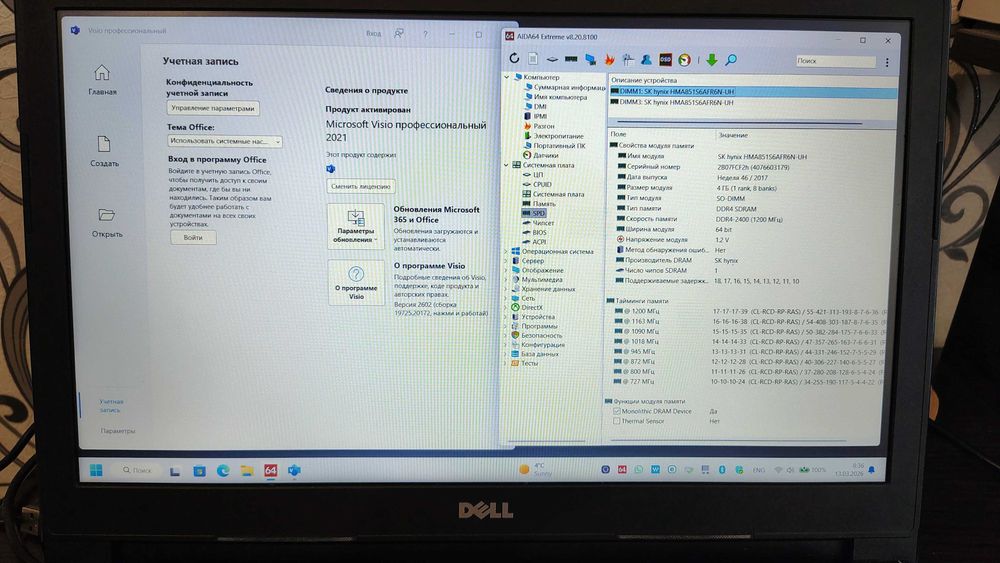Click Сменить лицензию button

tap(361, 186)
